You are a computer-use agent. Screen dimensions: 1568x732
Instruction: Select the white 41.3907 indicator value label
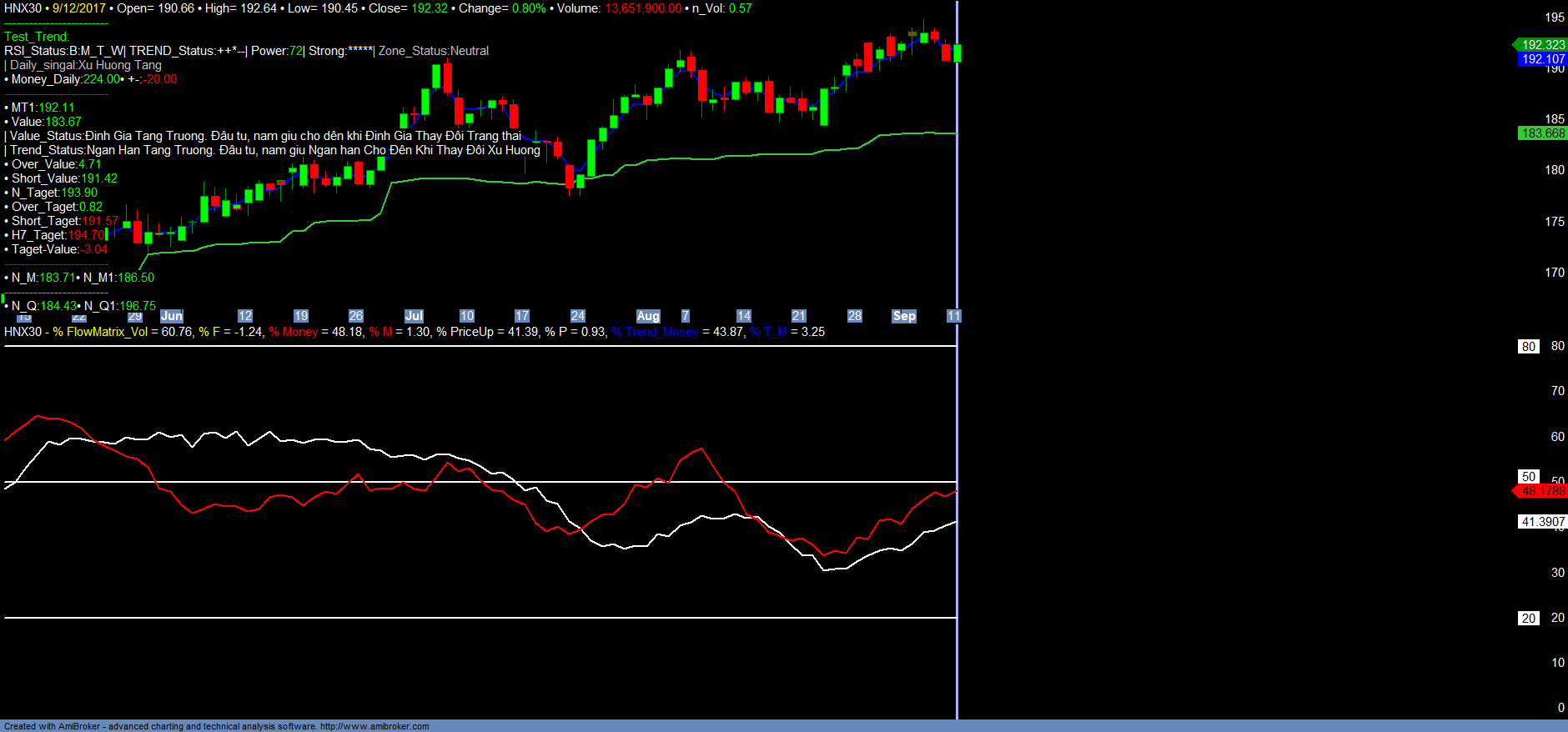click(1542, 522)
